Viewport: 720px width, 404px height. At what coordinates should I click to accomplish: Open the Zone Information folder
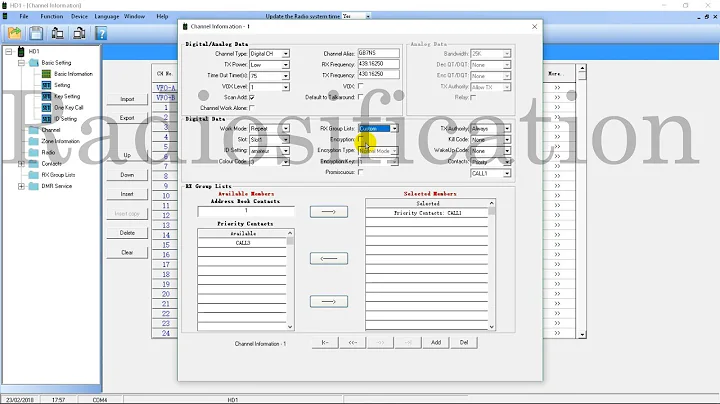click(x=60, y=141)
